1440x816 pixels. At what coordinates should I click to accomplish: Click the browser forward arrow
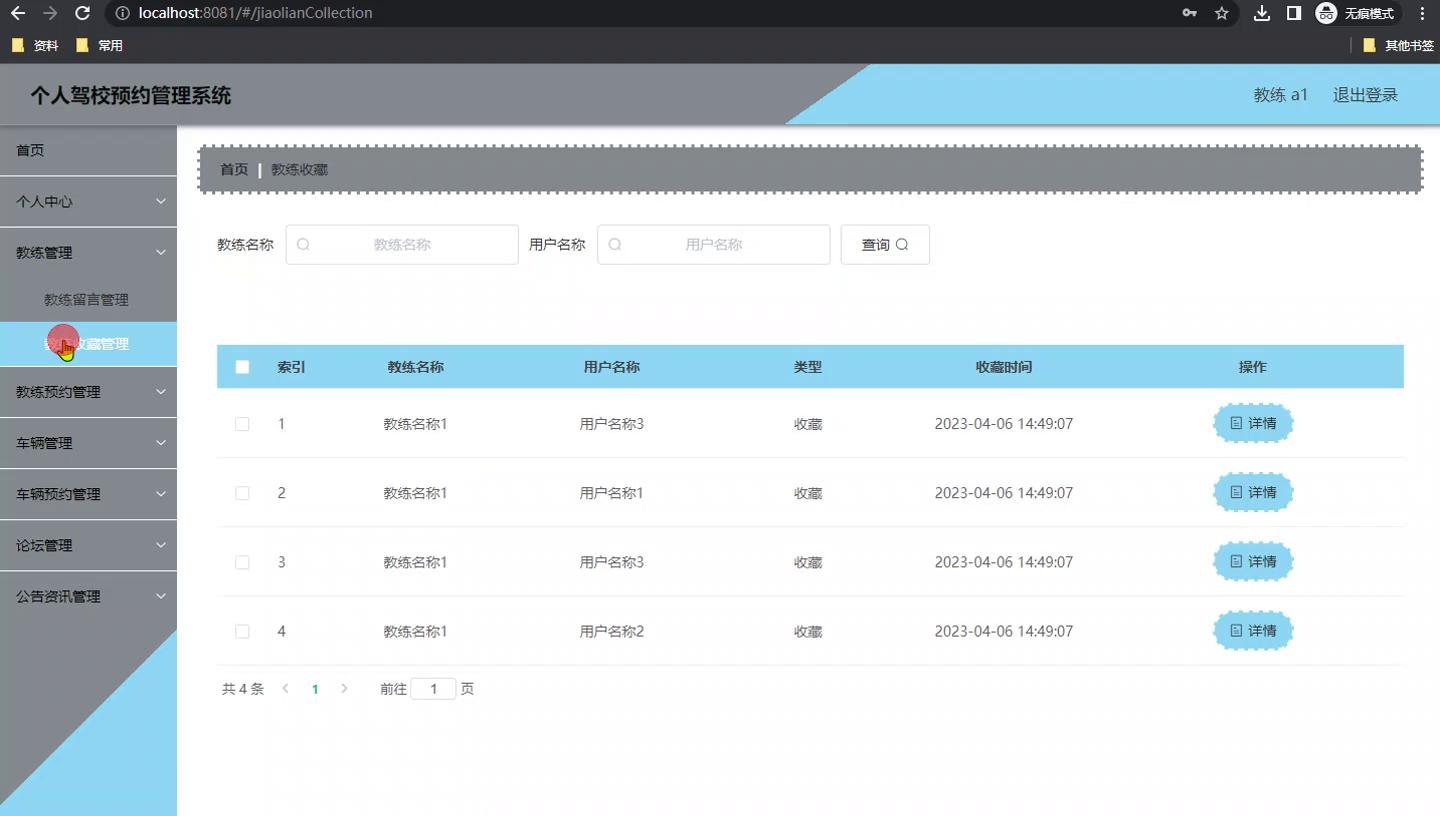(x=50, y=13)
